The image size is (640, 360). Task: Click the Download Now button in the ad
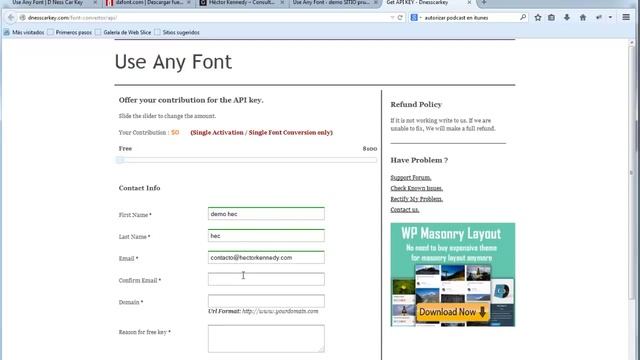coord(452,312)
